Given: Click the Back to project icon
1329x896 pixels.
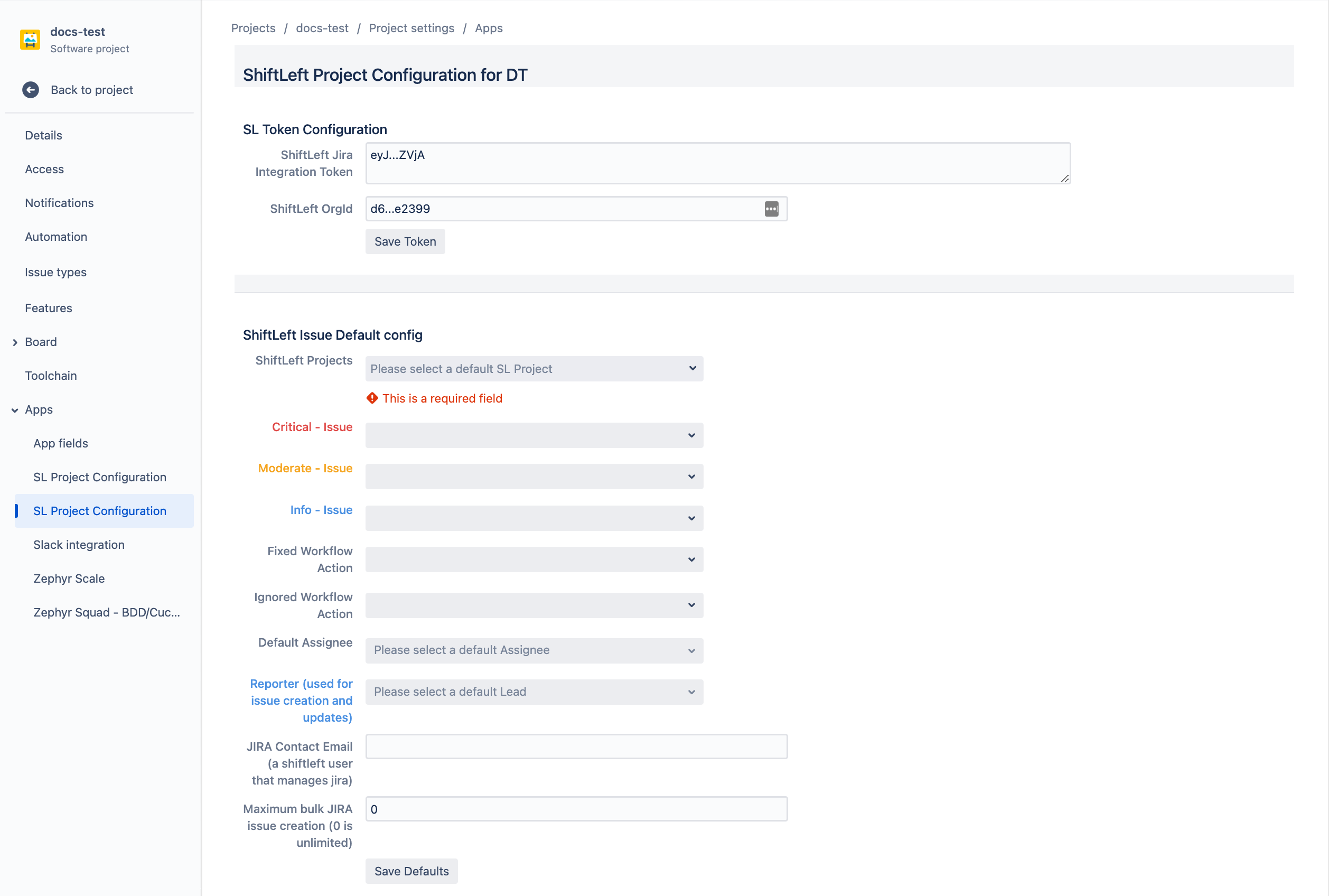Looking at the screenshot, I should [31, 89].
